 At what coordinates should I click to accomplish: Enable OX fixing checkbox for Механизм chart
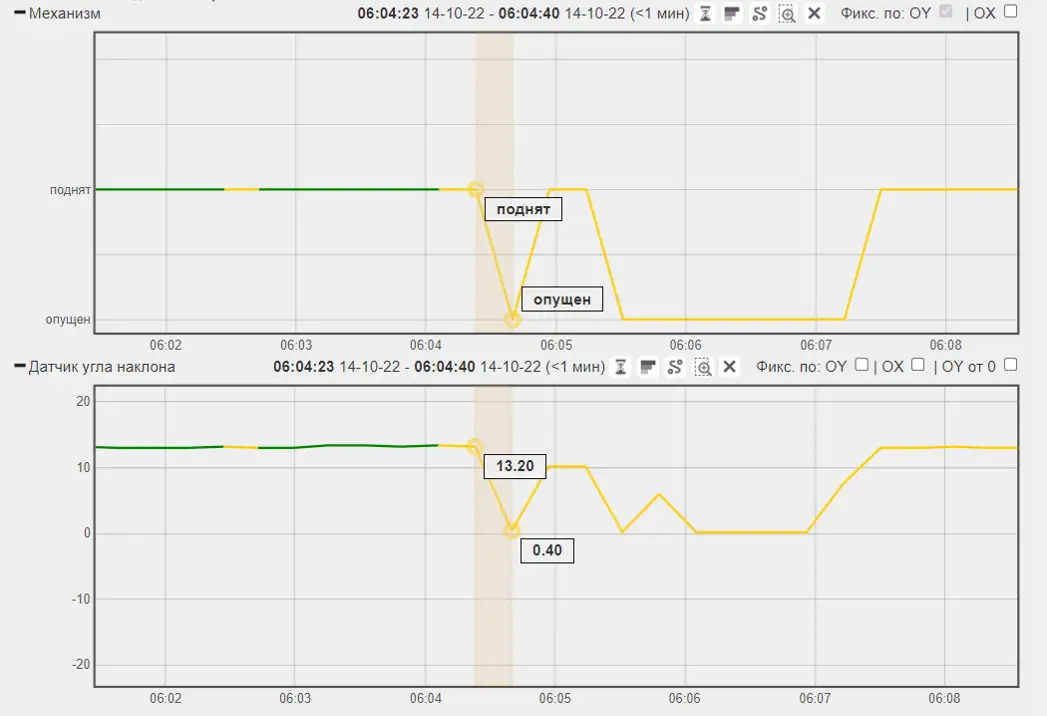tap(1010, 12)
